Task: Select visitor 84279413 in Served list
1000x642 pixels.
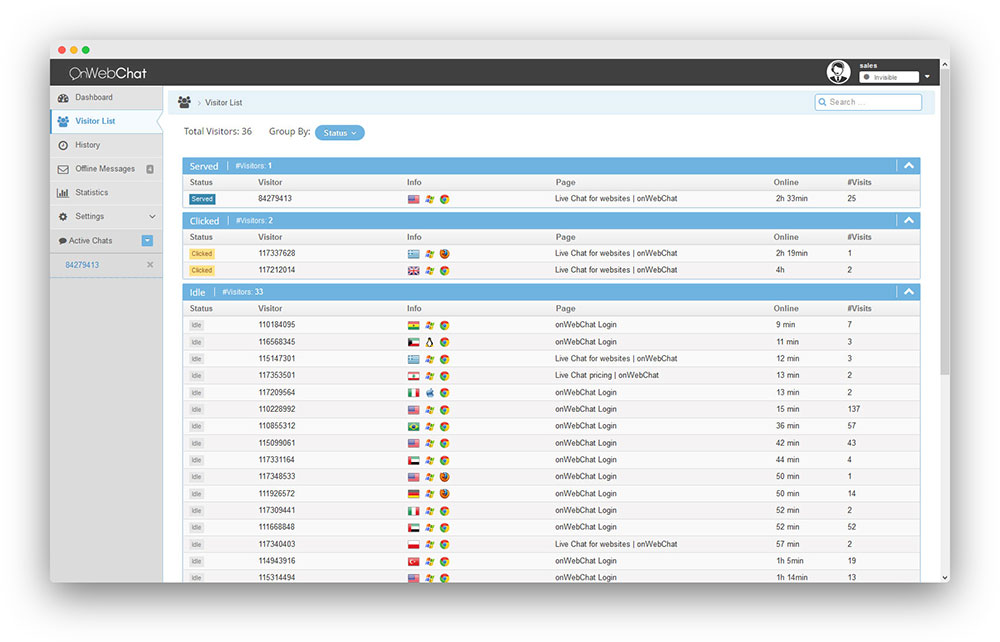Action: (x=275, y=199)
